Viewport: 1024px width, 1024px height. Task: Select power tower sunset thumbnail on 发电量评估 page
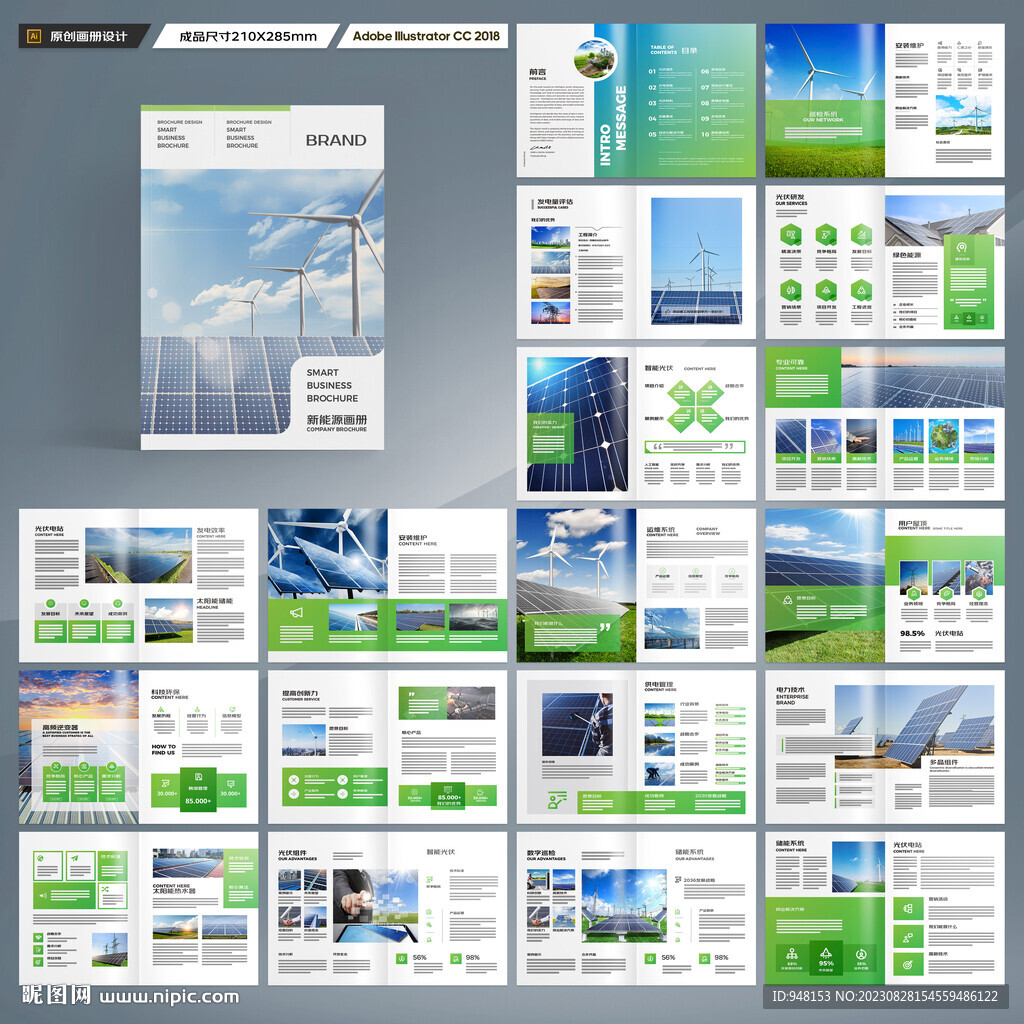tap(551, 312)
